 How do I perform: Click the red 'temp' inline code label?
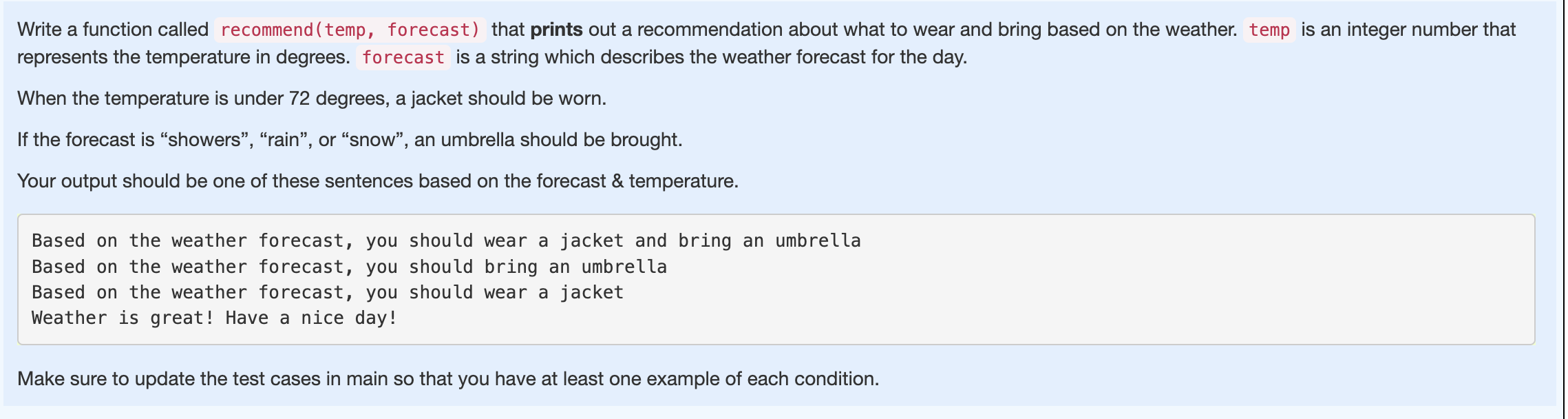click(1269, 30)
